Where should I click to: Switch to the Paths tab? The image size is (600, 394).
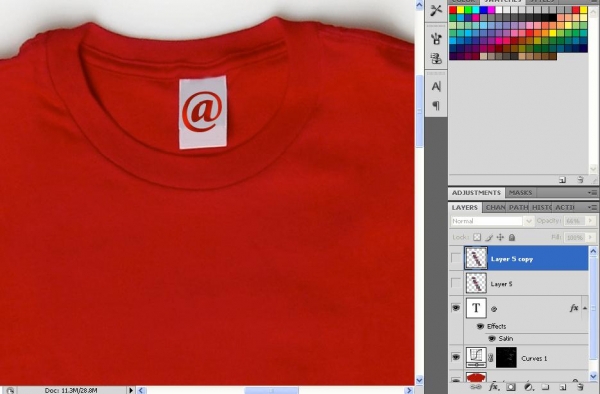pos(518,207)
